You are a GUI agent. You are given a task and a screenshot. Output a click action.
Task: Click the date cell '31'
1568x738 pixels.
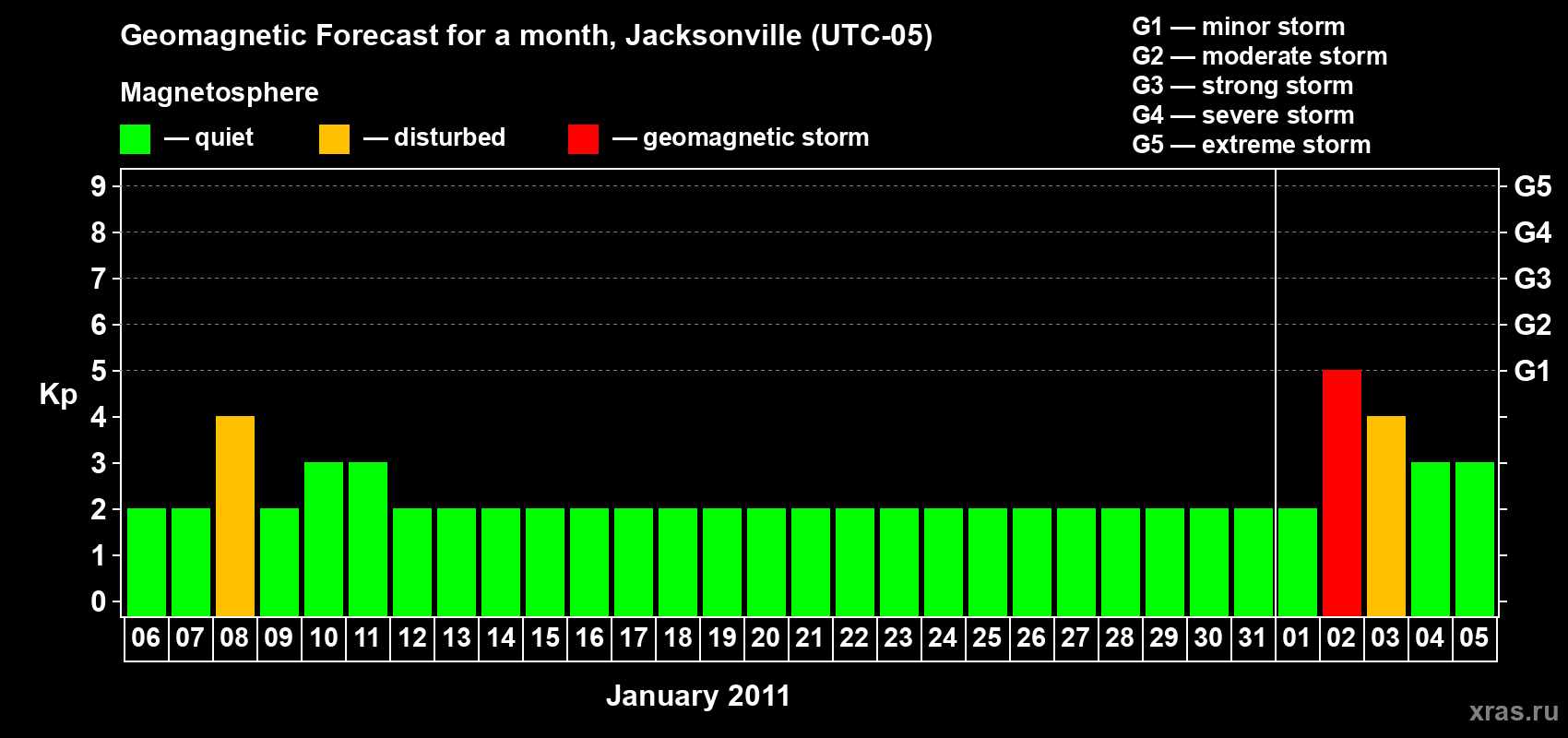coord(1253,638)
